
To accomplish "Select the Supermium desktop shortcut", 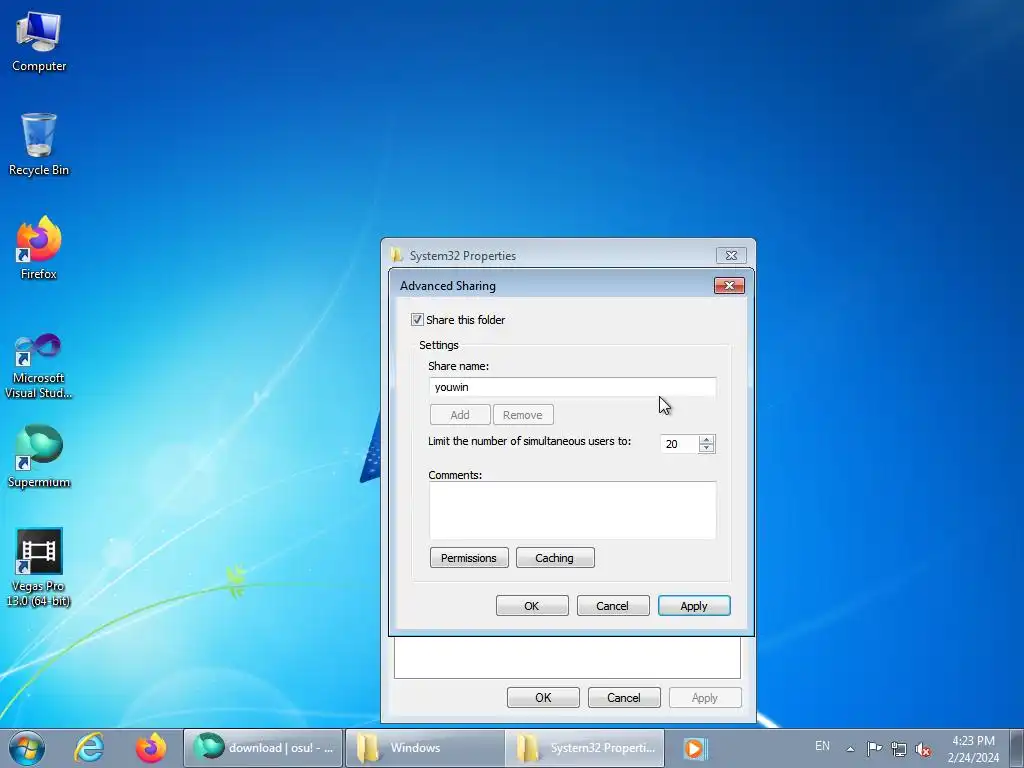I will click(39, 456).
